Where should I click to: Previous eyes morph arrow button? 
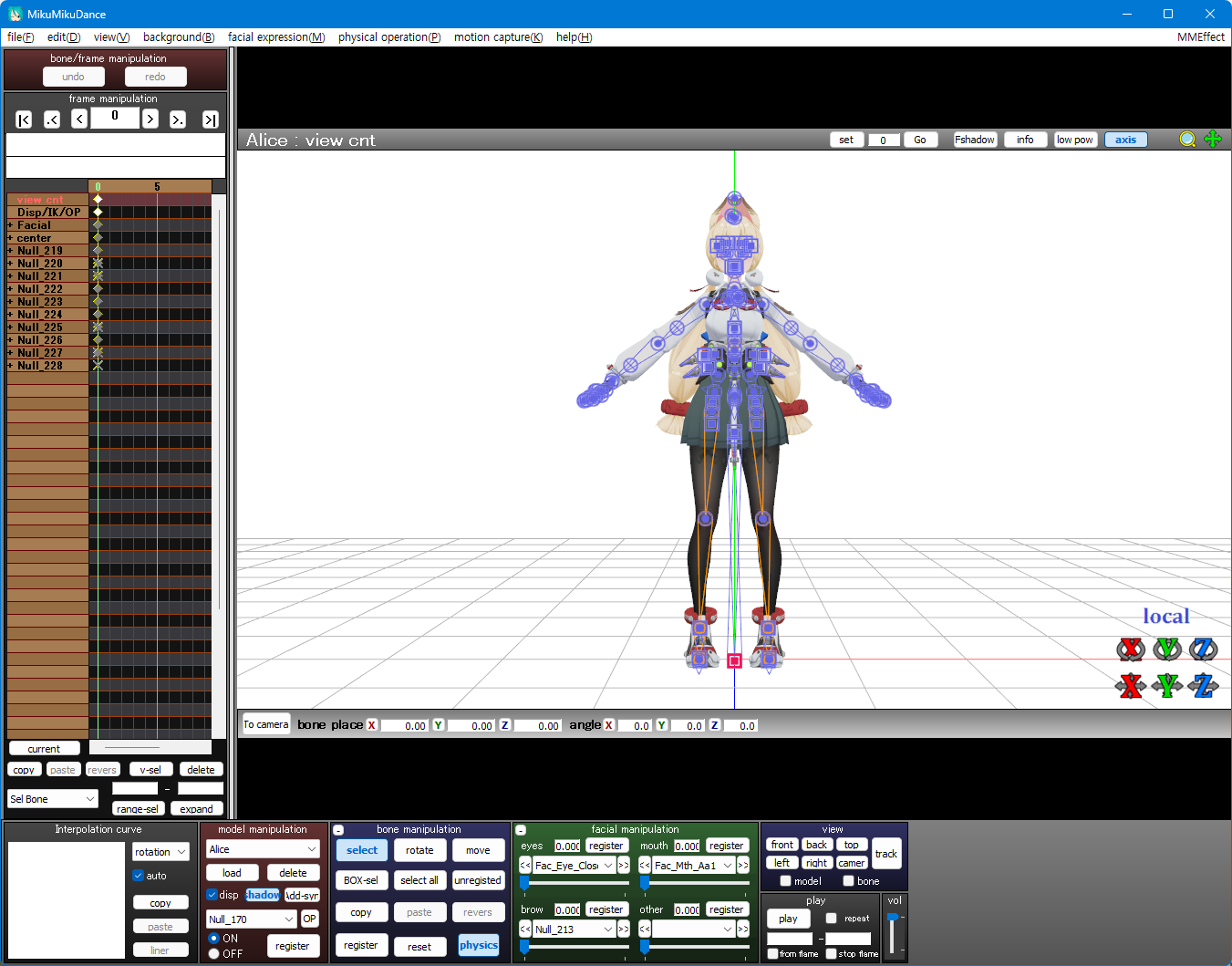(x=525, y=866)
